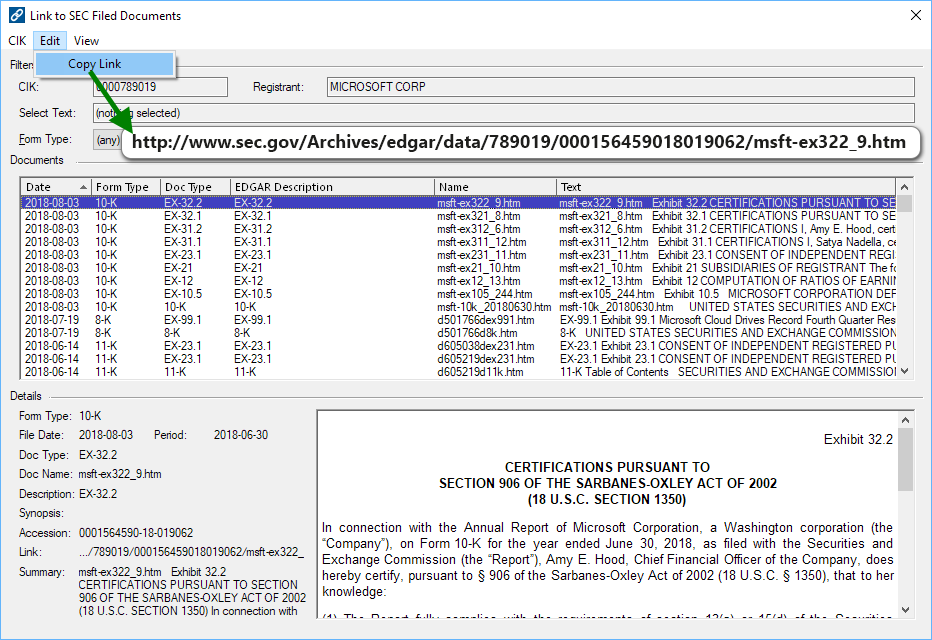Click CERTIFICATIONS PURSUANT TO title in preview
Viewport: 932px width, 640px height.
(x=607, y=468)
